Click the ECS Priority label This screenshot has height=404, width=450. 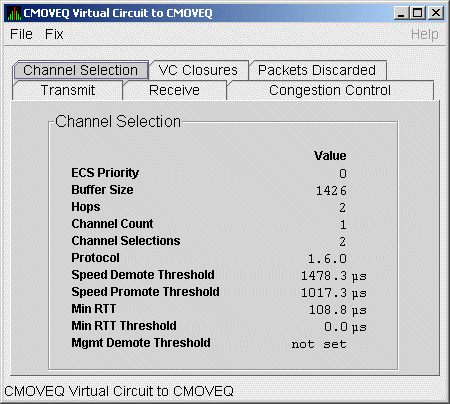(x=105, y=173)
